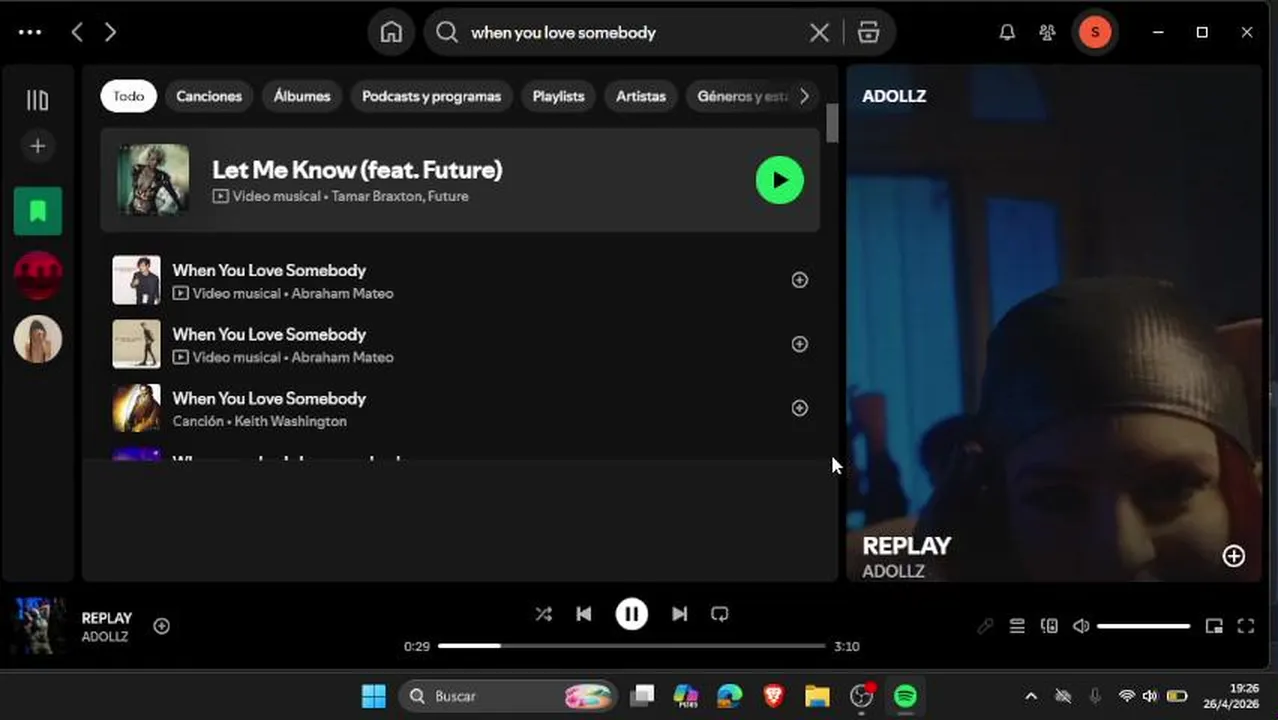The image size is (1278, 720).
Task: Select the Podcasts y programas filter
Action: pos(431,96)
